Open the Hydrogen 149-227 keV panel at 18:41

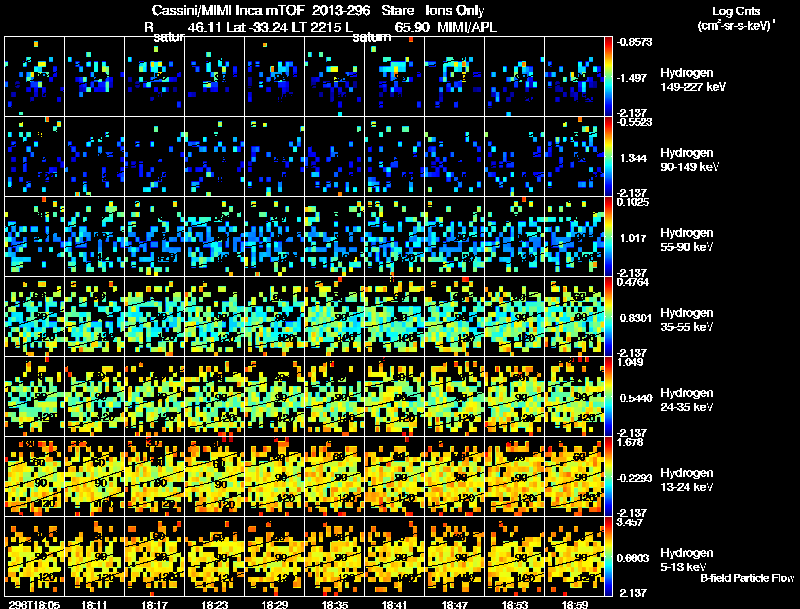tap(394, 77)
